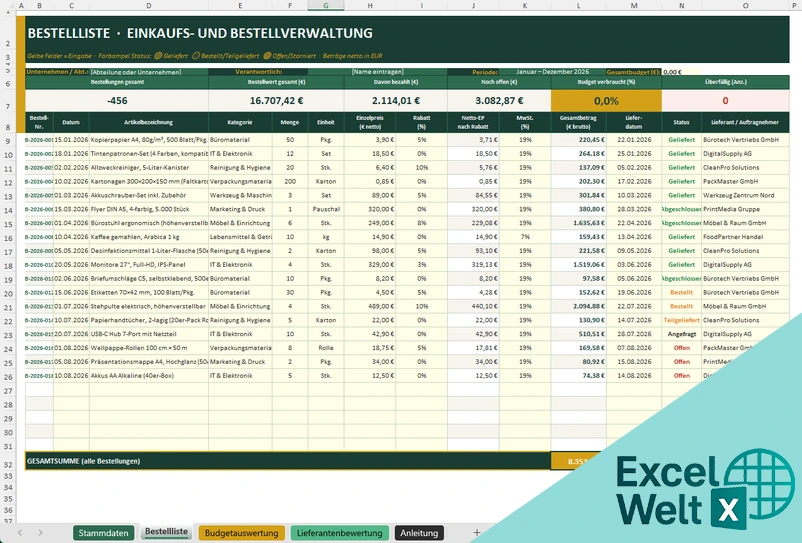Go to the Lieferantenbewertung sheet tab
Image resolution: width=802 pixels, height=543 pixels.
point(340,533)
